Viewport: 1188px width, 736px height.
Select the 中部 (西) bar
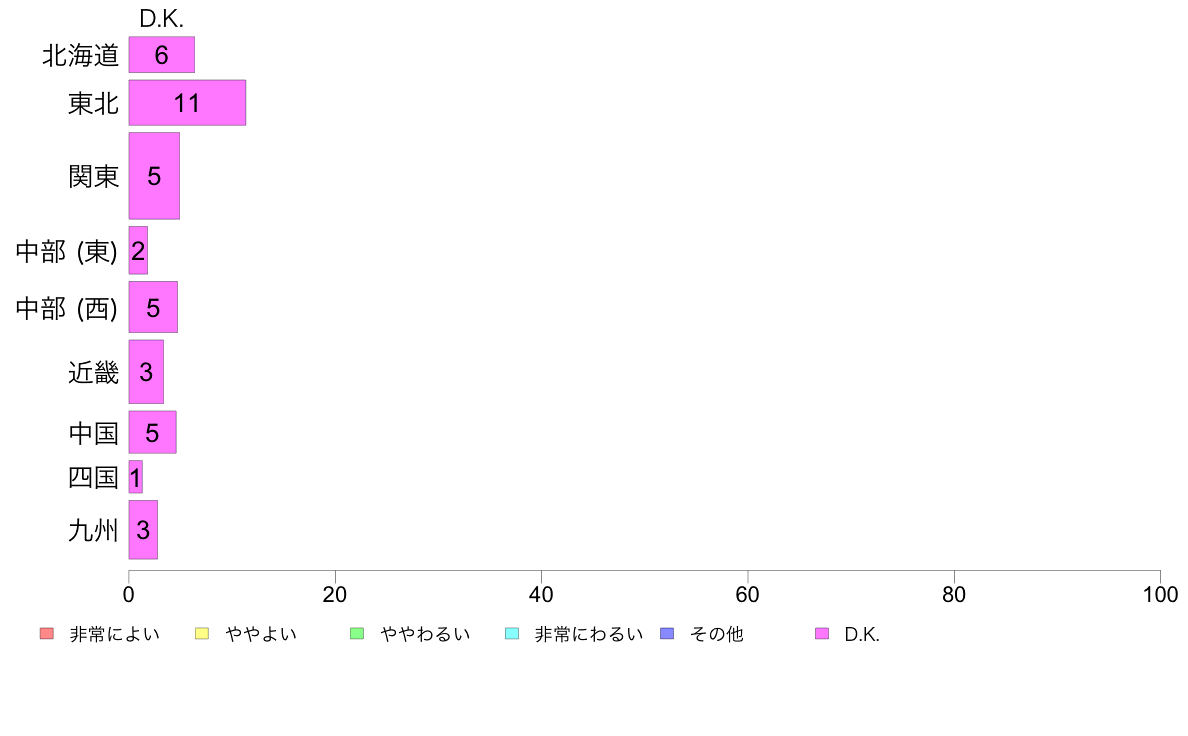153,307
